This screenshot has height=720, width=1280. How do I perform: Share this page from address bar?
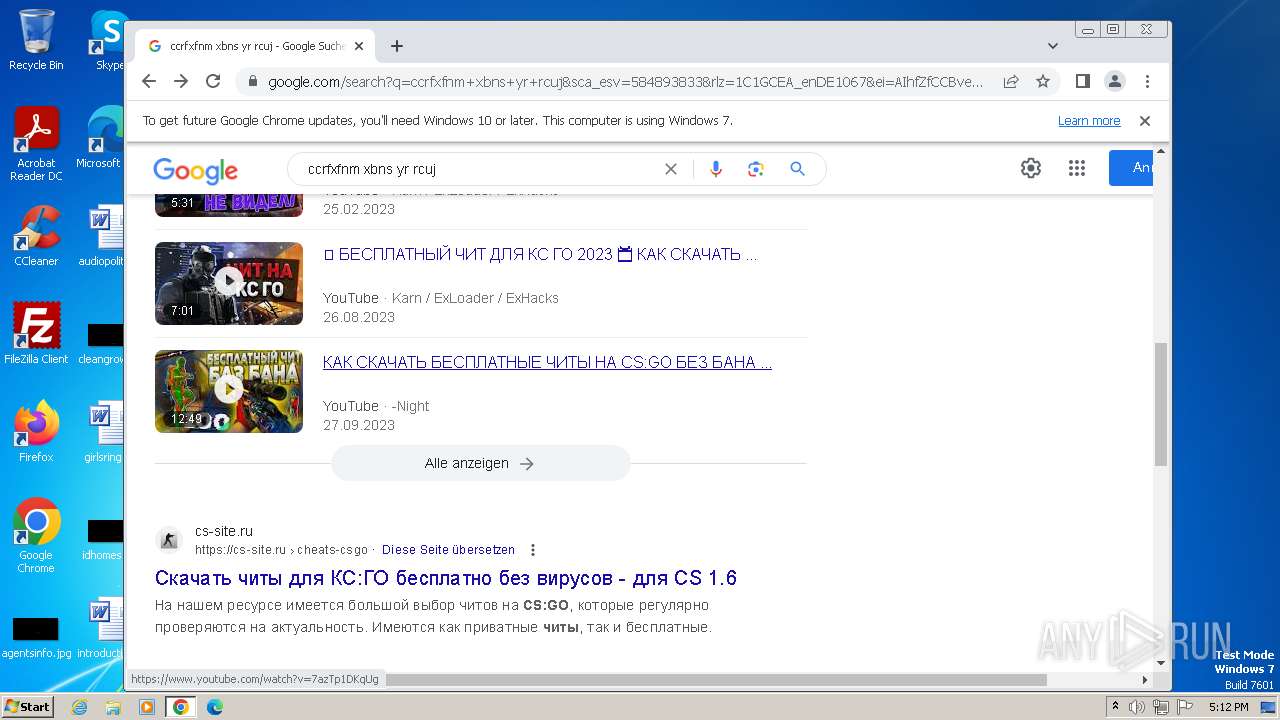(x=1011, y=81)
